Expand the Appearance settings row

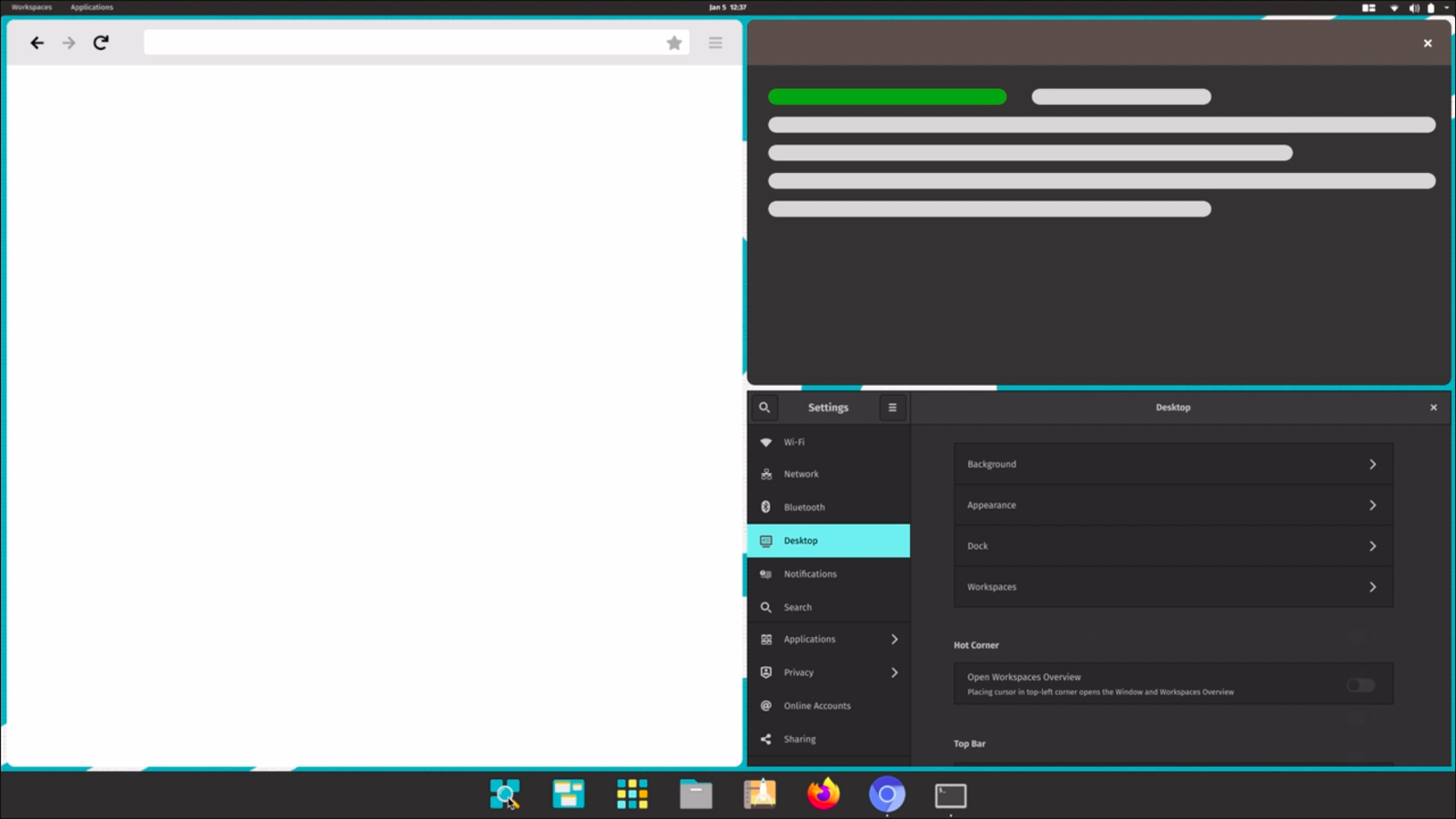tap(1172, 505)
